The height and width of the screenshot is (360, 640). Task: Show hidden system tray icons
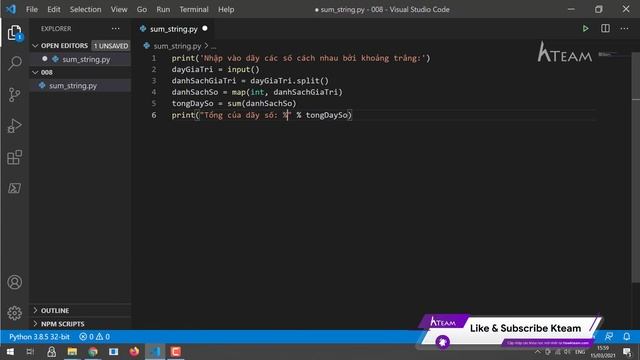538,352
